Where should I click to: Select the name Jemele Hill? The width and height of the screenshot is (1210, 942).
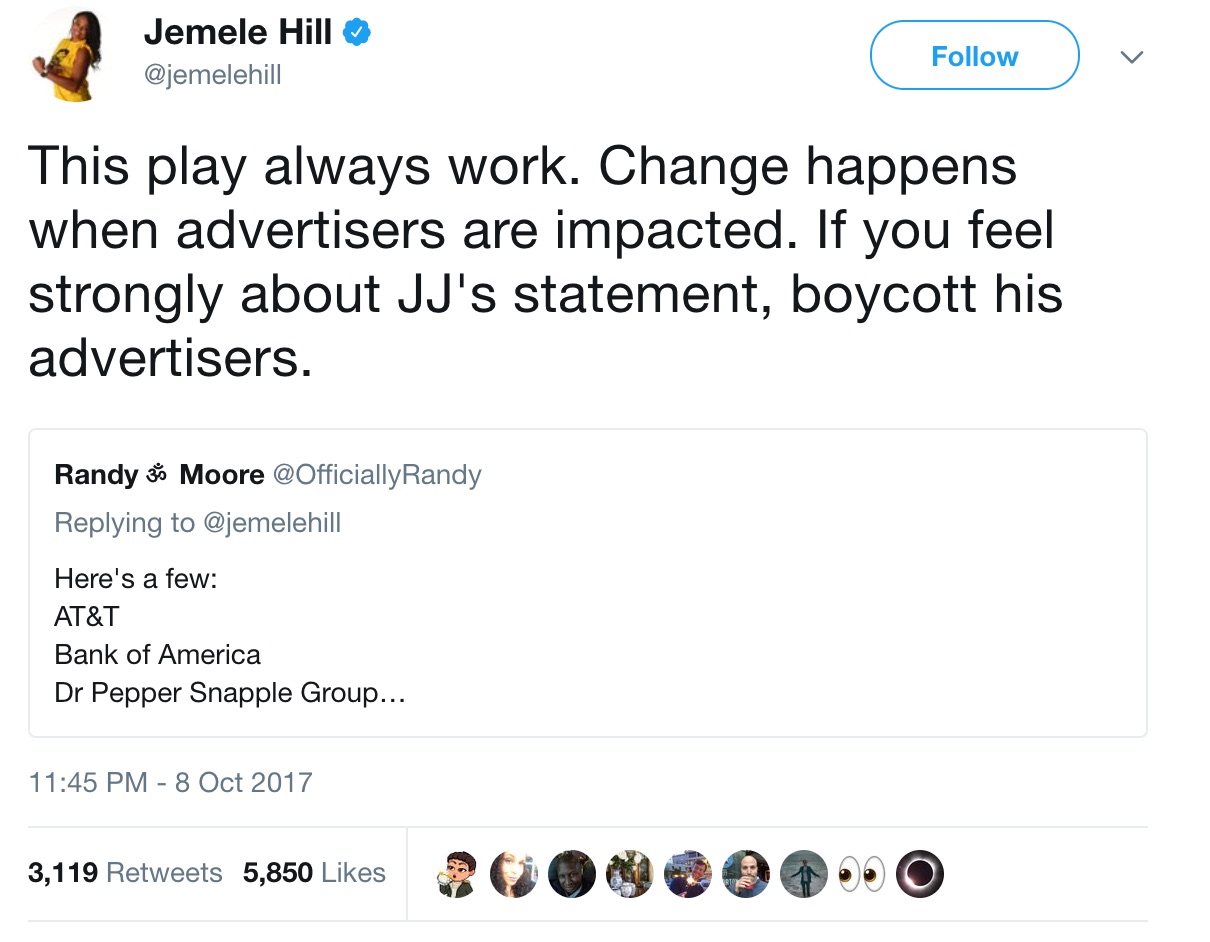point(239,31)
